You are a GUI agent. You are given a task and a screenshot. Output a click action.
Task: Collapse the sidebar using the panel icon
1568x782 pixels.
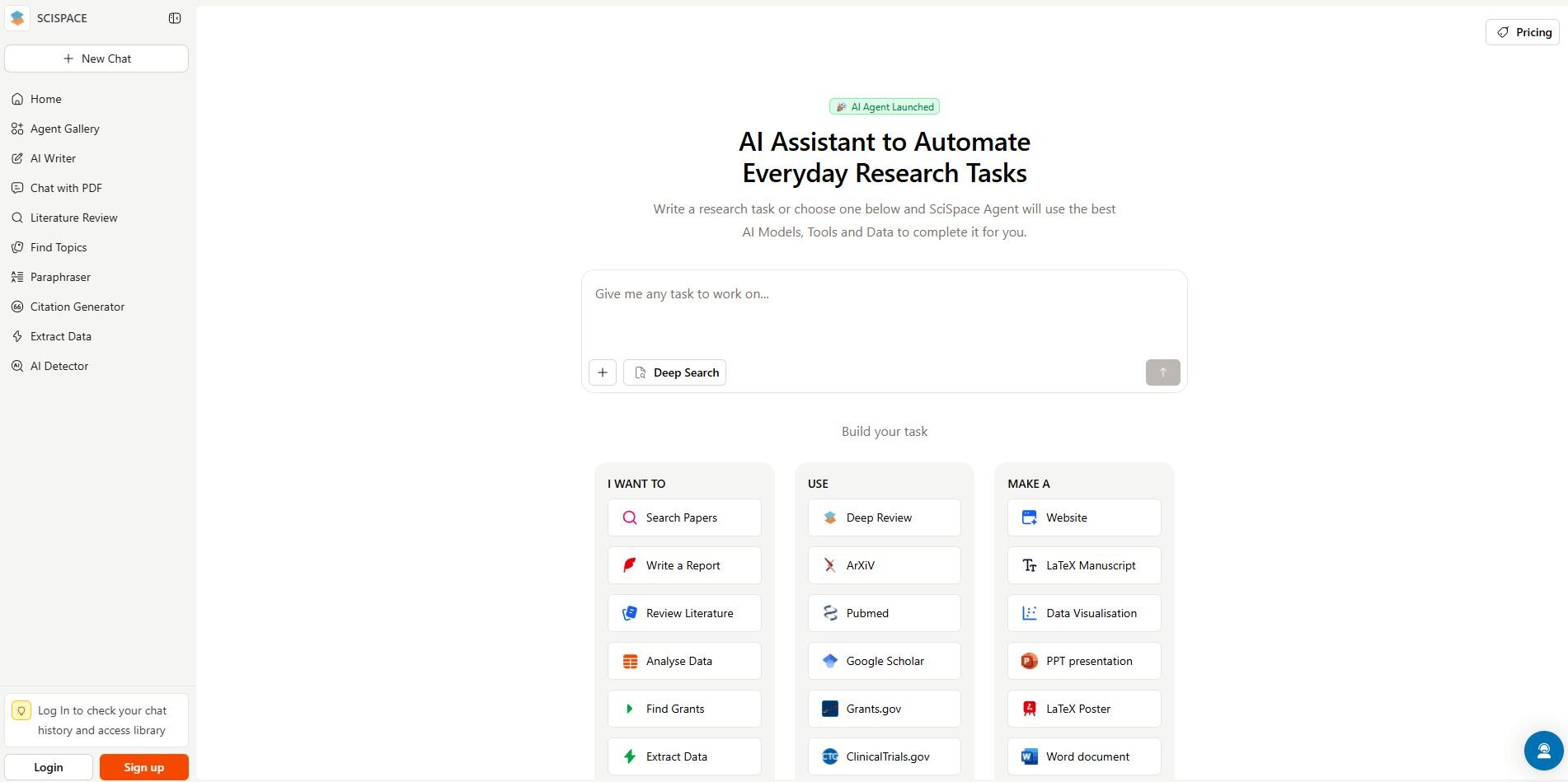tap(175, 18)
